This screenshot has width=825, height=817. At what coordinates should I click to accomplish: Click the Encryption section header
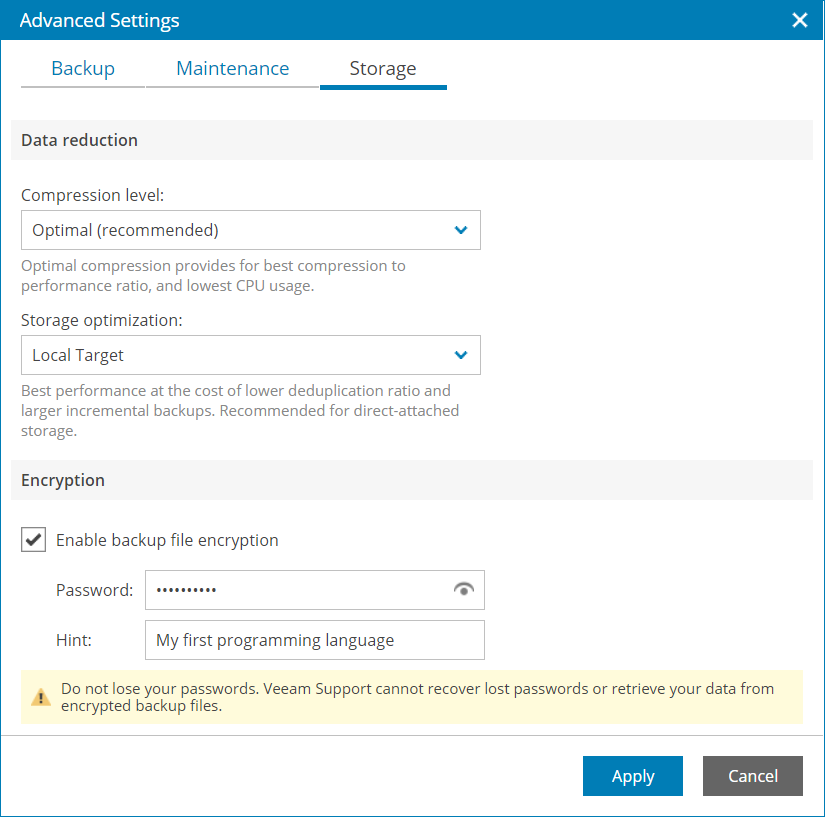[62, 480]
